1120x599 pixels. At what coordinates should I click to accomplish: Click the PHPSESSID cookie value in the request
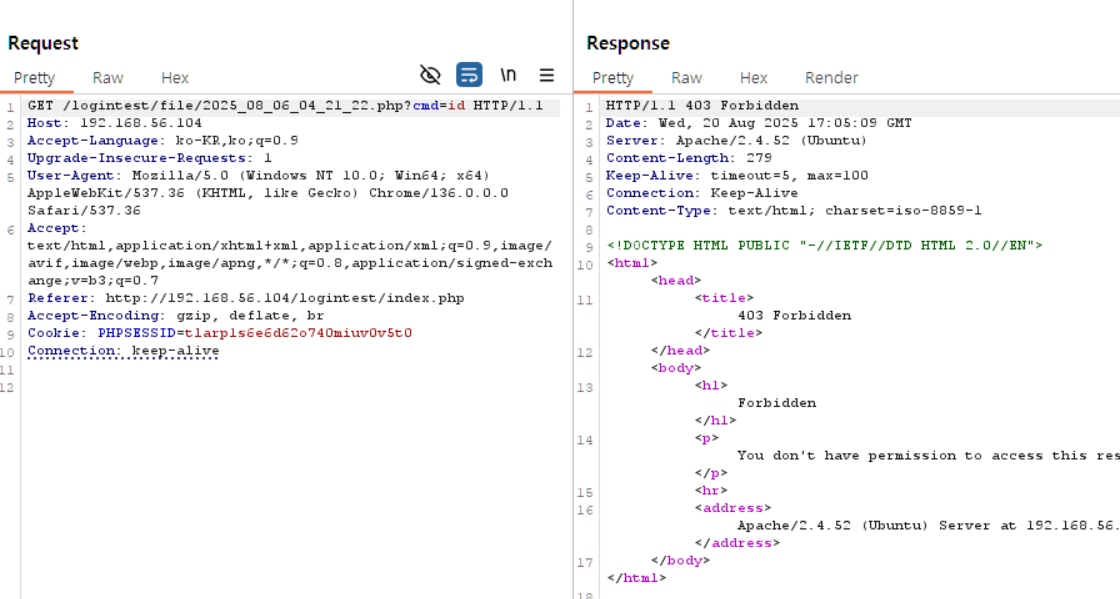tap(298, 333)
